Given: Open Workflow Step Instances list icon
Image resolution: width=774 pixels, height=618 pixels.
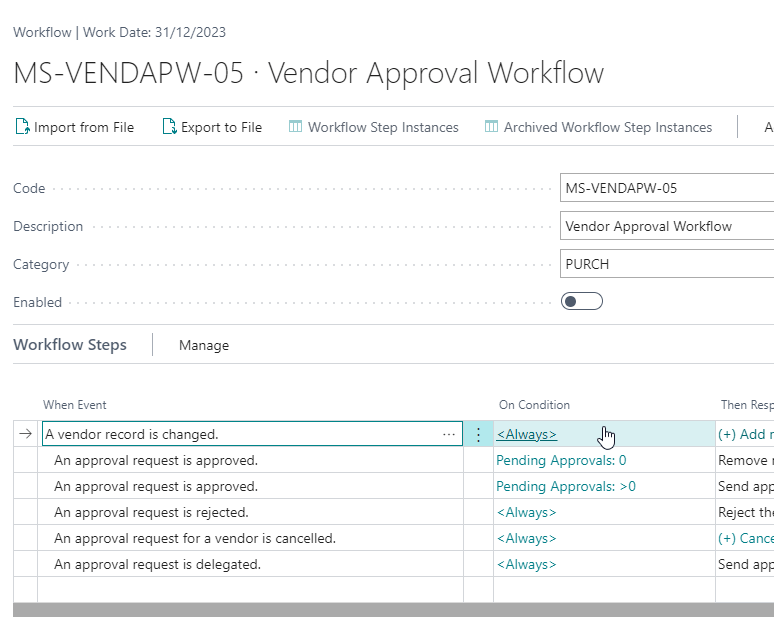Looking at the screenshot, I should (x=295, y=127).
